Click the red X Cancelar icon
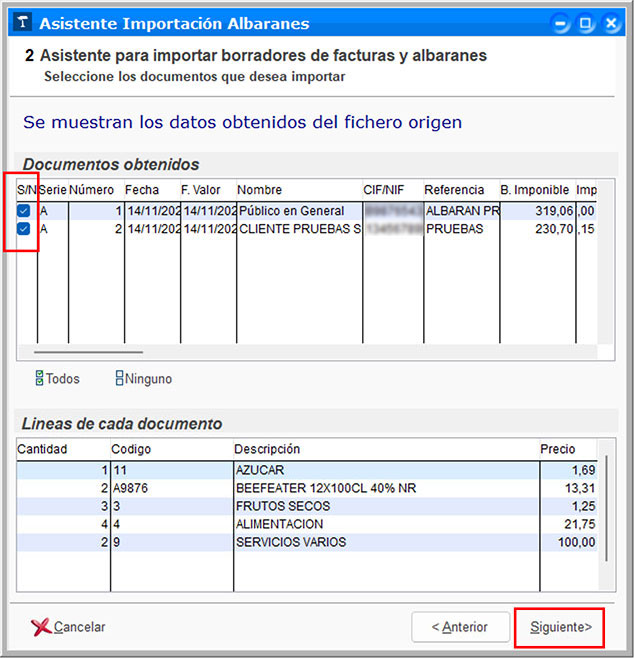Image resolution: width=634 pixels, height=658 pixels. 41,627
